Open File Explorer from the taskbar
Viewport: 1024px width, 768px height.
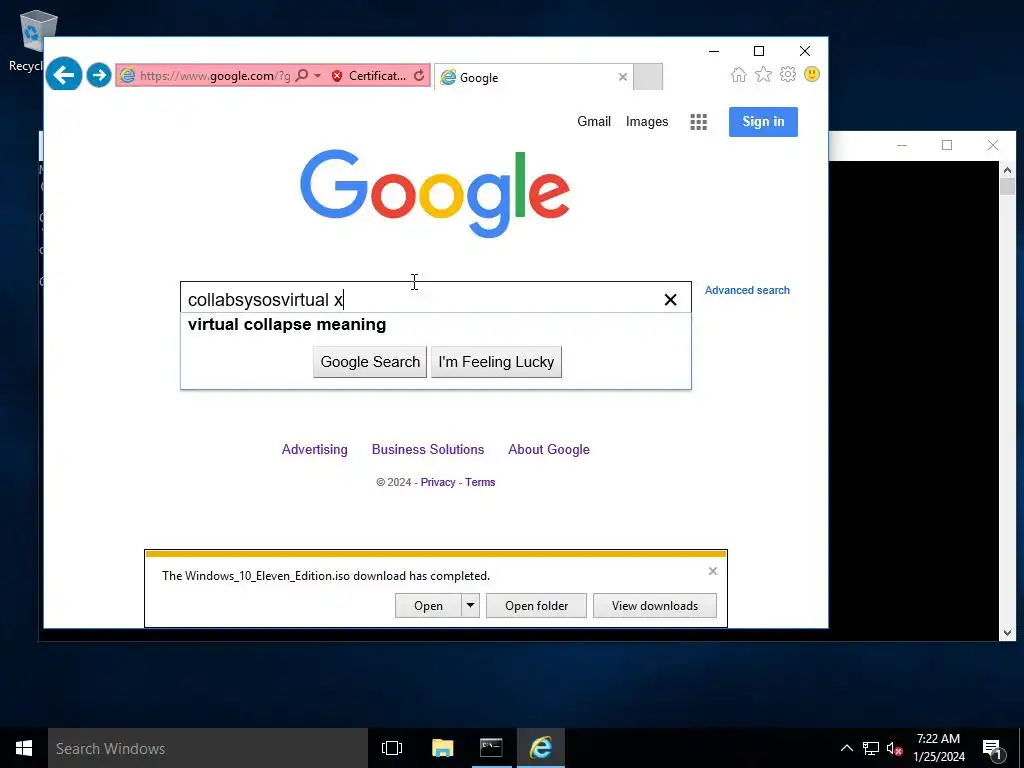coord(442,748)
